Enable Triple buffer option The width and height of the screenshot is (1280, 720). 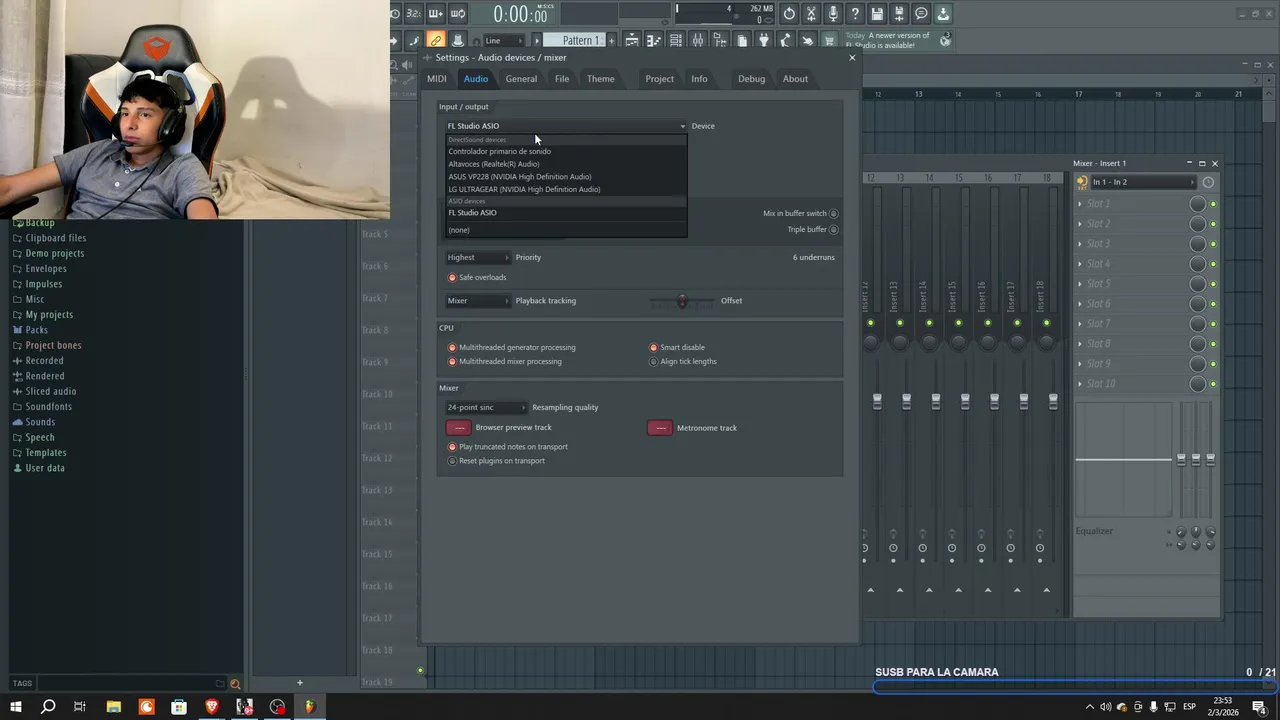(833, 229)
